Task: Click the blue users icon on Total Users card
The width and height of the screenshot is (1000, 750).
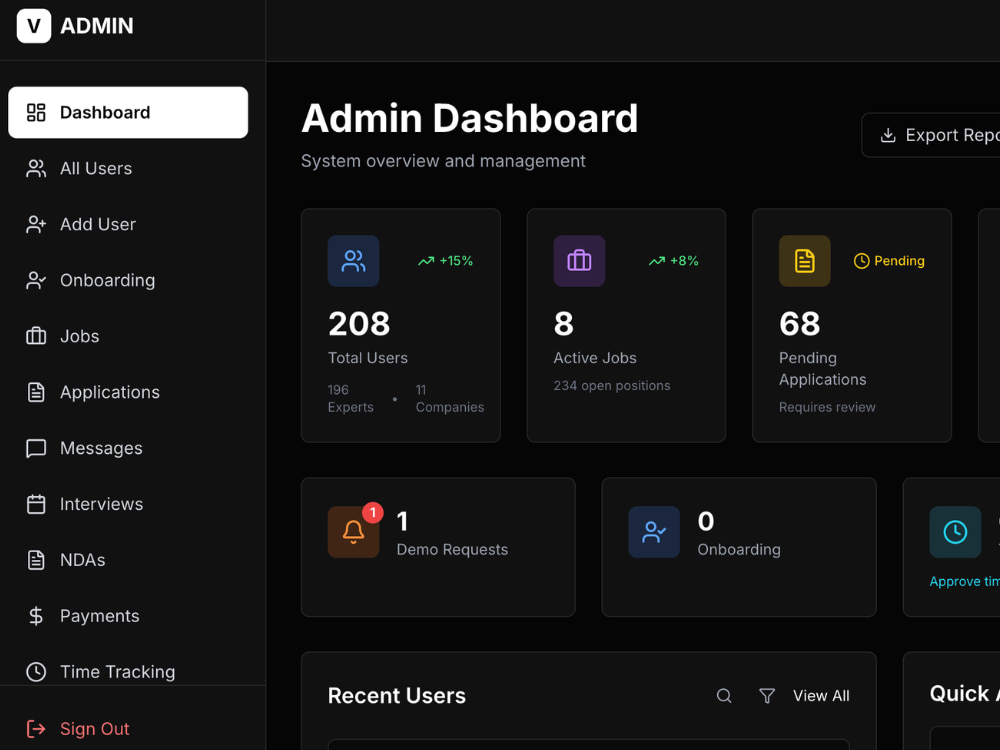Action: point(353,261)
